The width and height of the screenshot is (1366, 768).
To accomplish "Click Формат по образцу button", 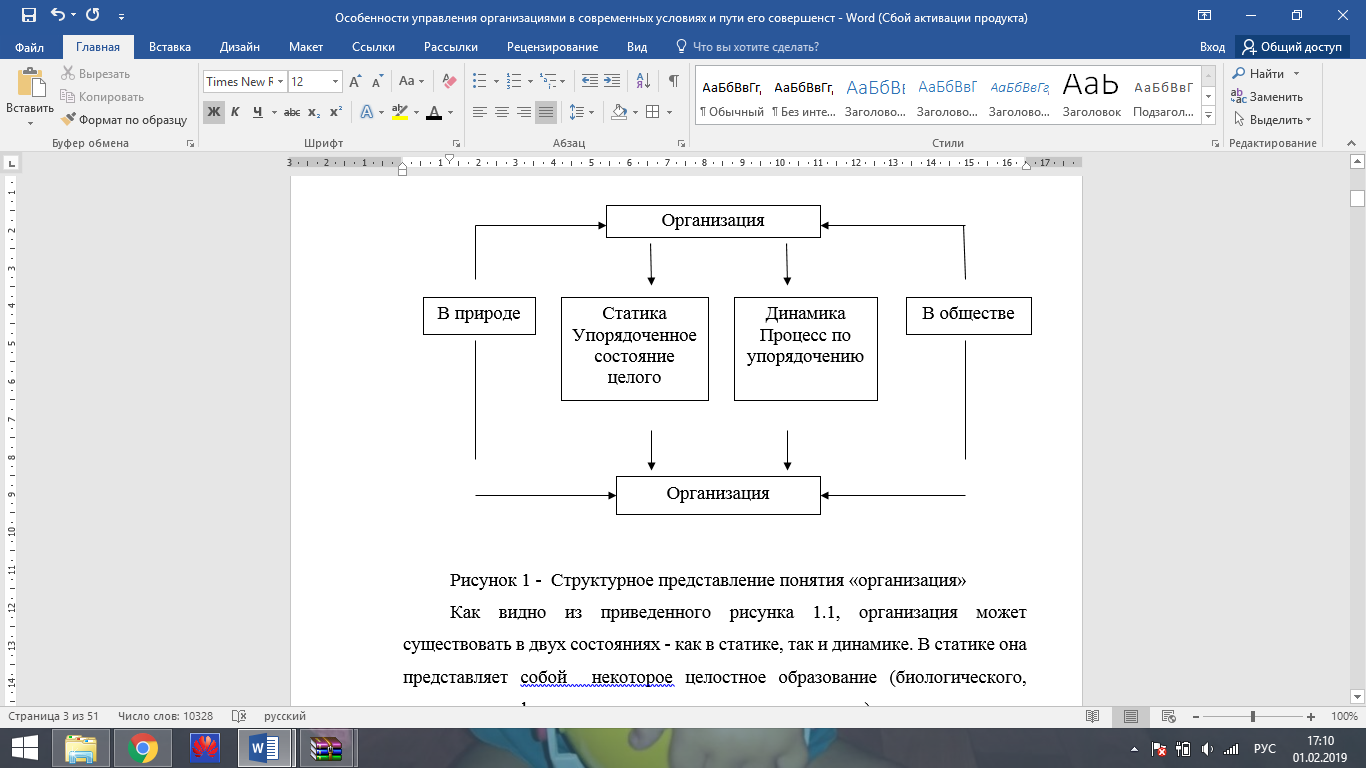I will click(124, 120).
